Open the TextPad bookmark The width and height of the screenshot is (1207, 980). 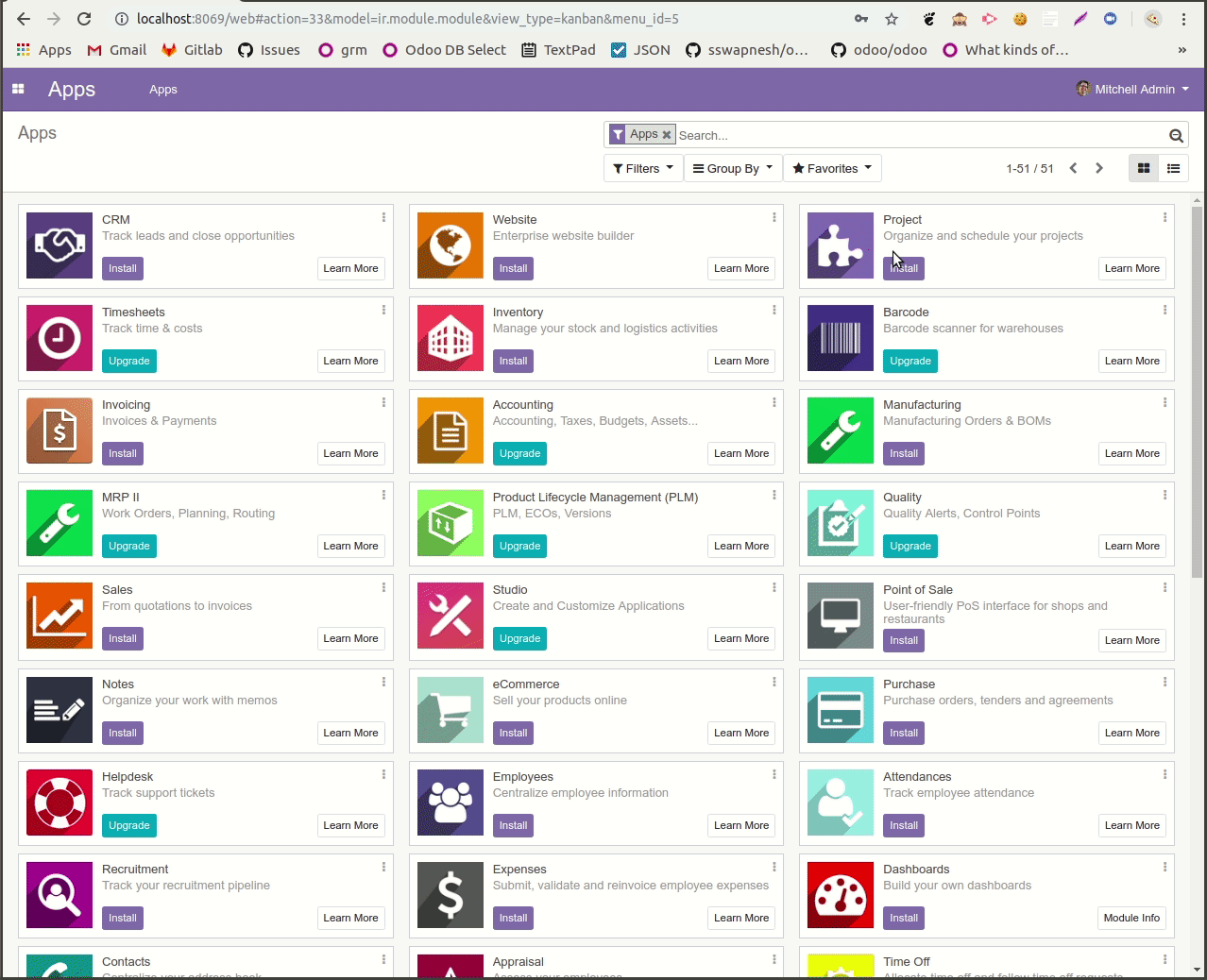pos(559,50)
